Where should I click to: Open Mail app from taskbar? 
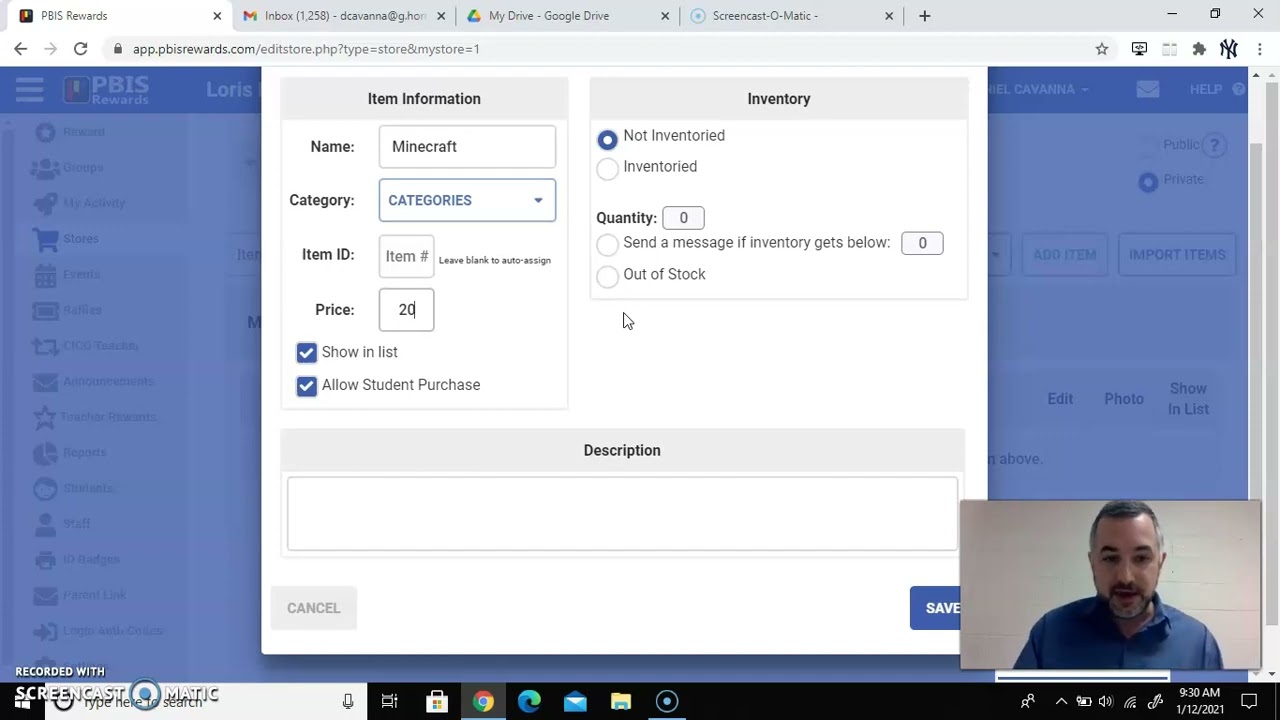click(x=575, y=702)
